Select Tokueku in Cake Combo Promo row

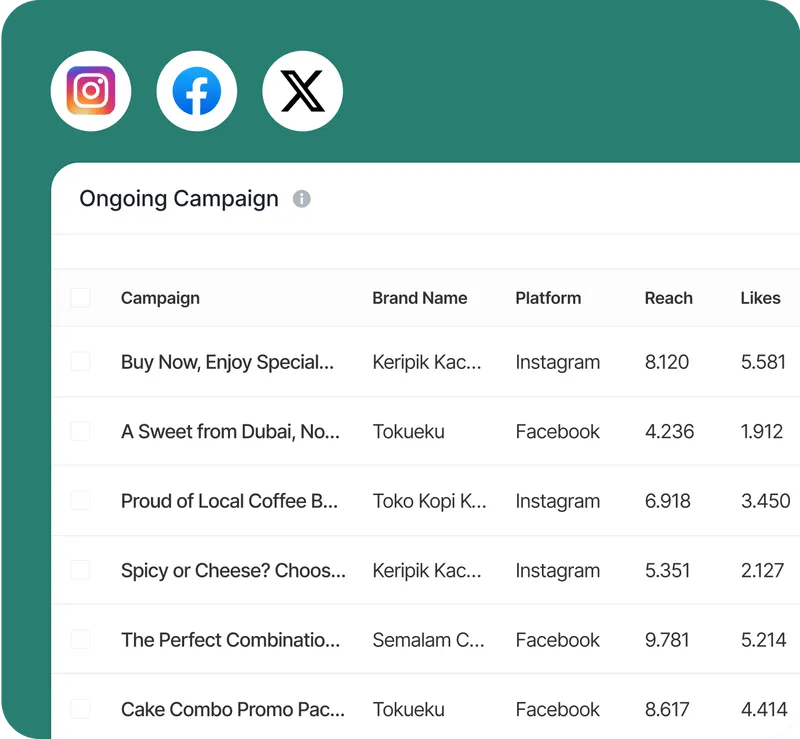[x=409, y=709]
